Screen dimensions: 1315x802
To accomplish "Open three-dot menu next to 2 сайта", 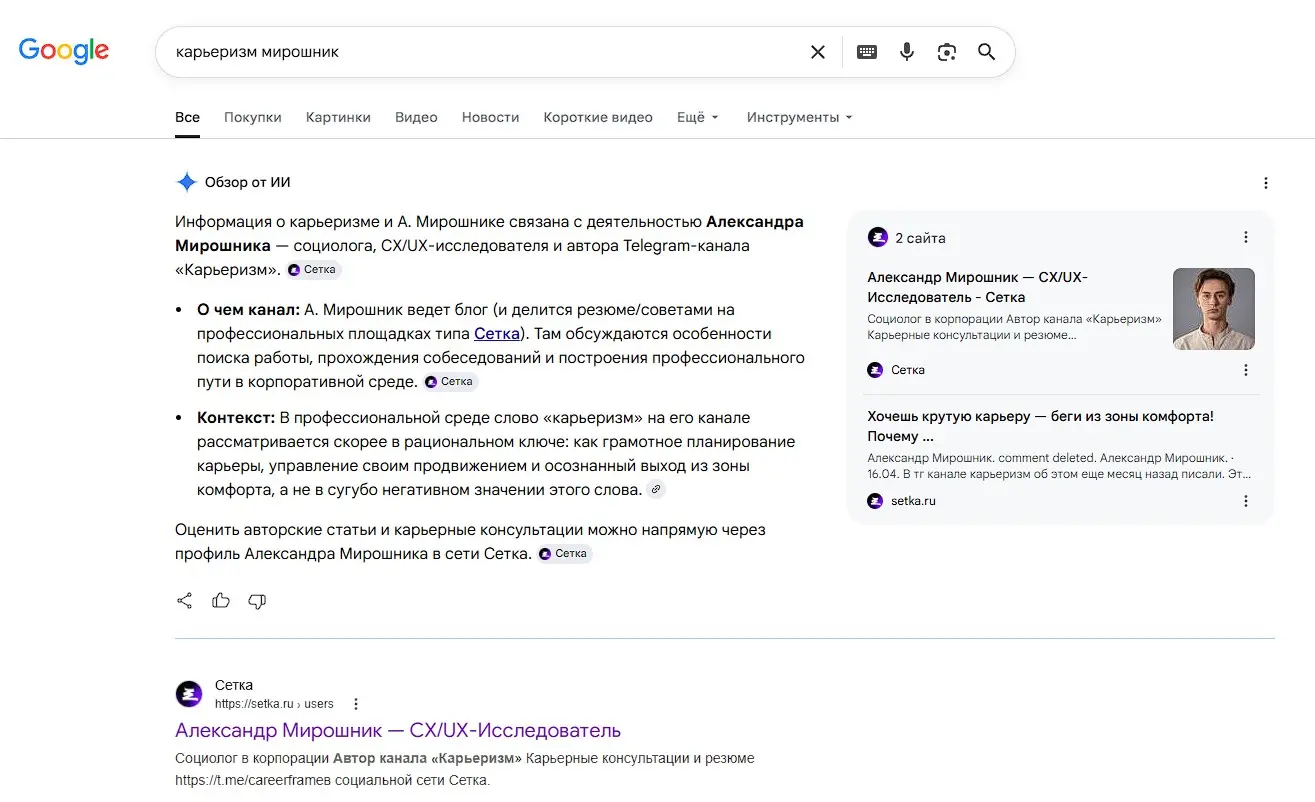I will click(x=1246, y=237).
